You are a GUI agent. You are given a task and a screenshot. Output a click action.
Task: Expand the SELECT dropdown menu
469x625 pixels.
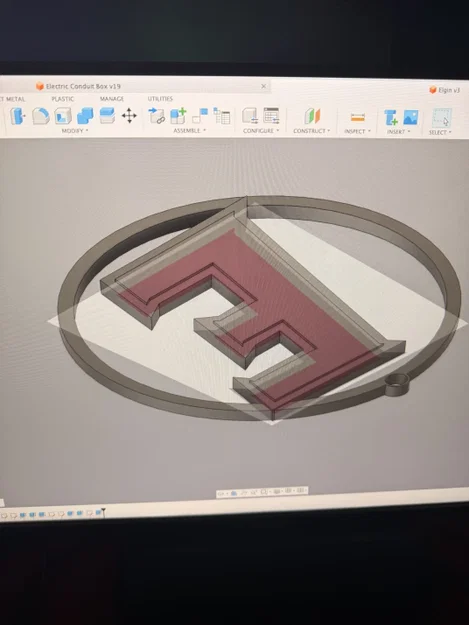coord(440,132)
